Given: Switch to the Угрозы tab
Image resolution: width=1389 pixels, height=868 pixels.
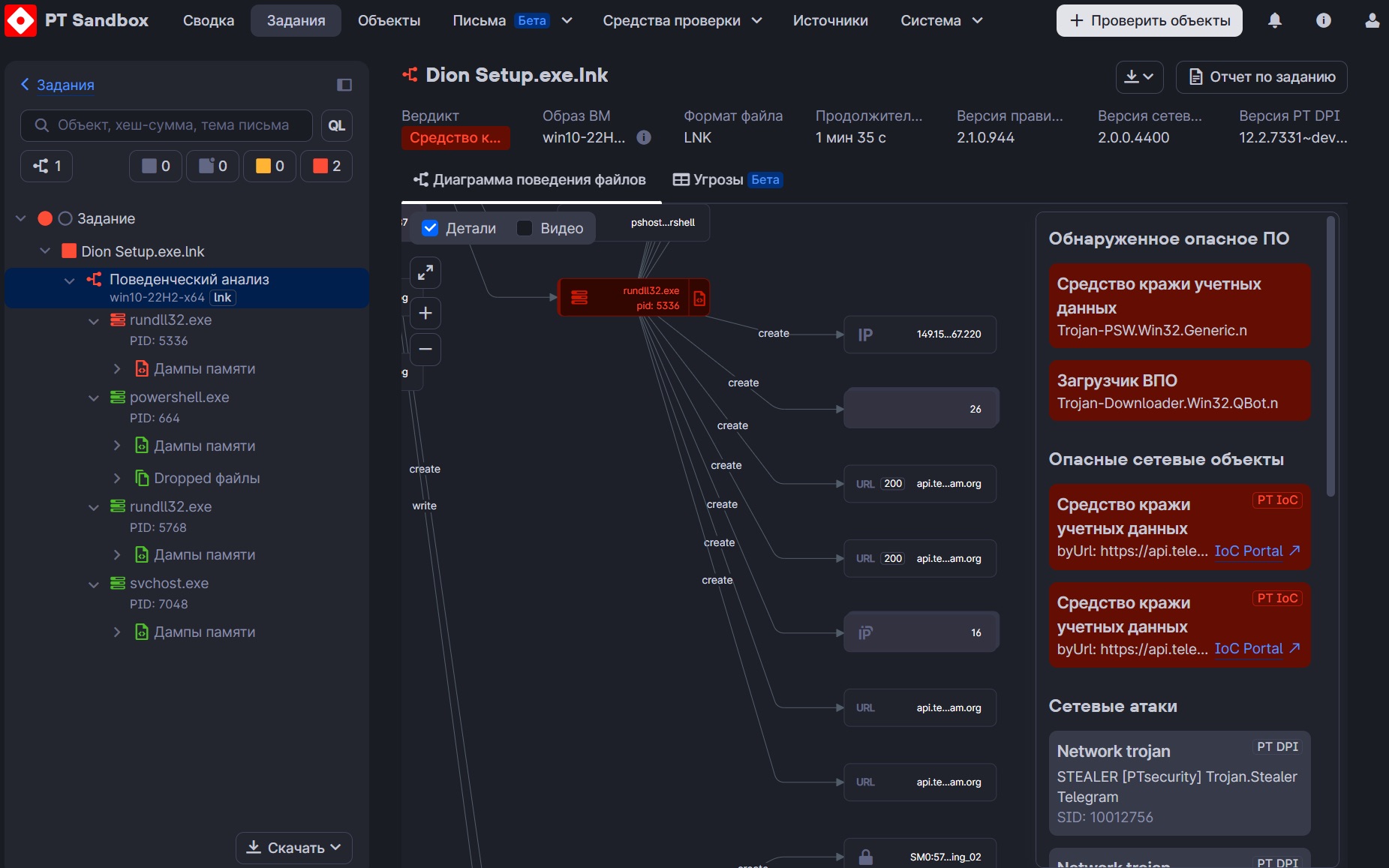Looking at the screenshot, I should pyautogui.click(x=727, y=180).
